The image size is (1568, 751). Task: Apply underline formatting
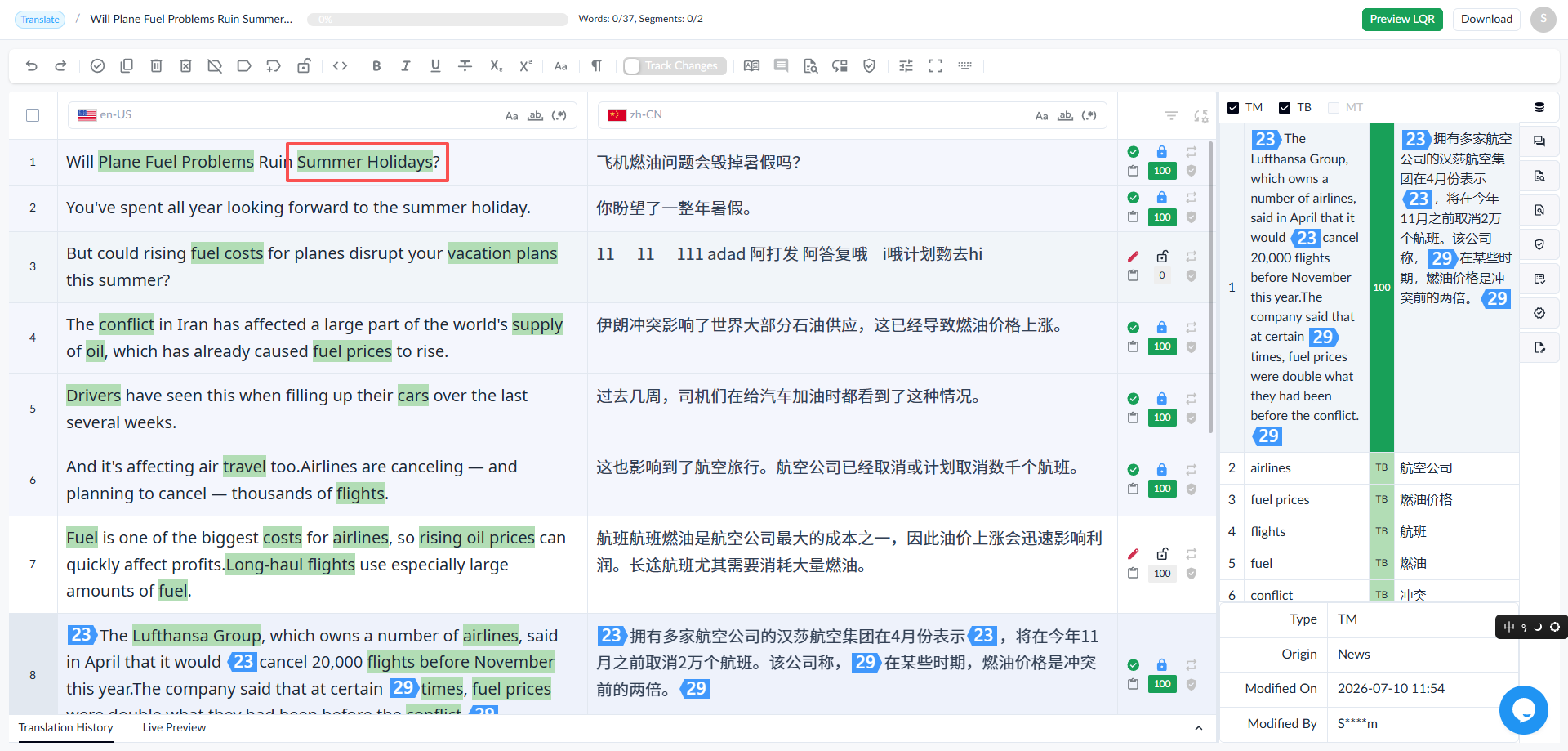pos(435,66)
